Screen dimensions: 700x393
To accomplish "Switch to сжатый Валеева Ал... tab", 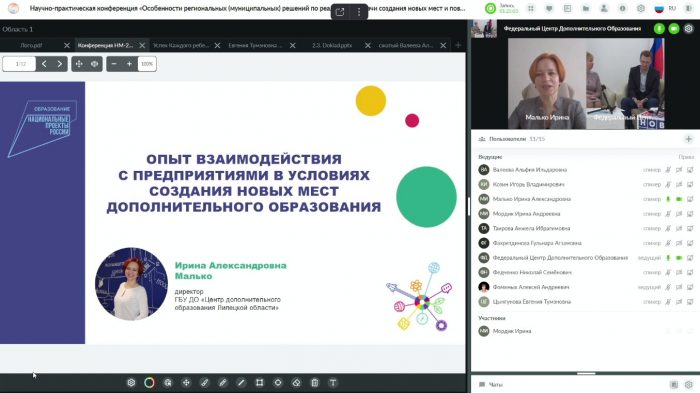I will (406, 45).
